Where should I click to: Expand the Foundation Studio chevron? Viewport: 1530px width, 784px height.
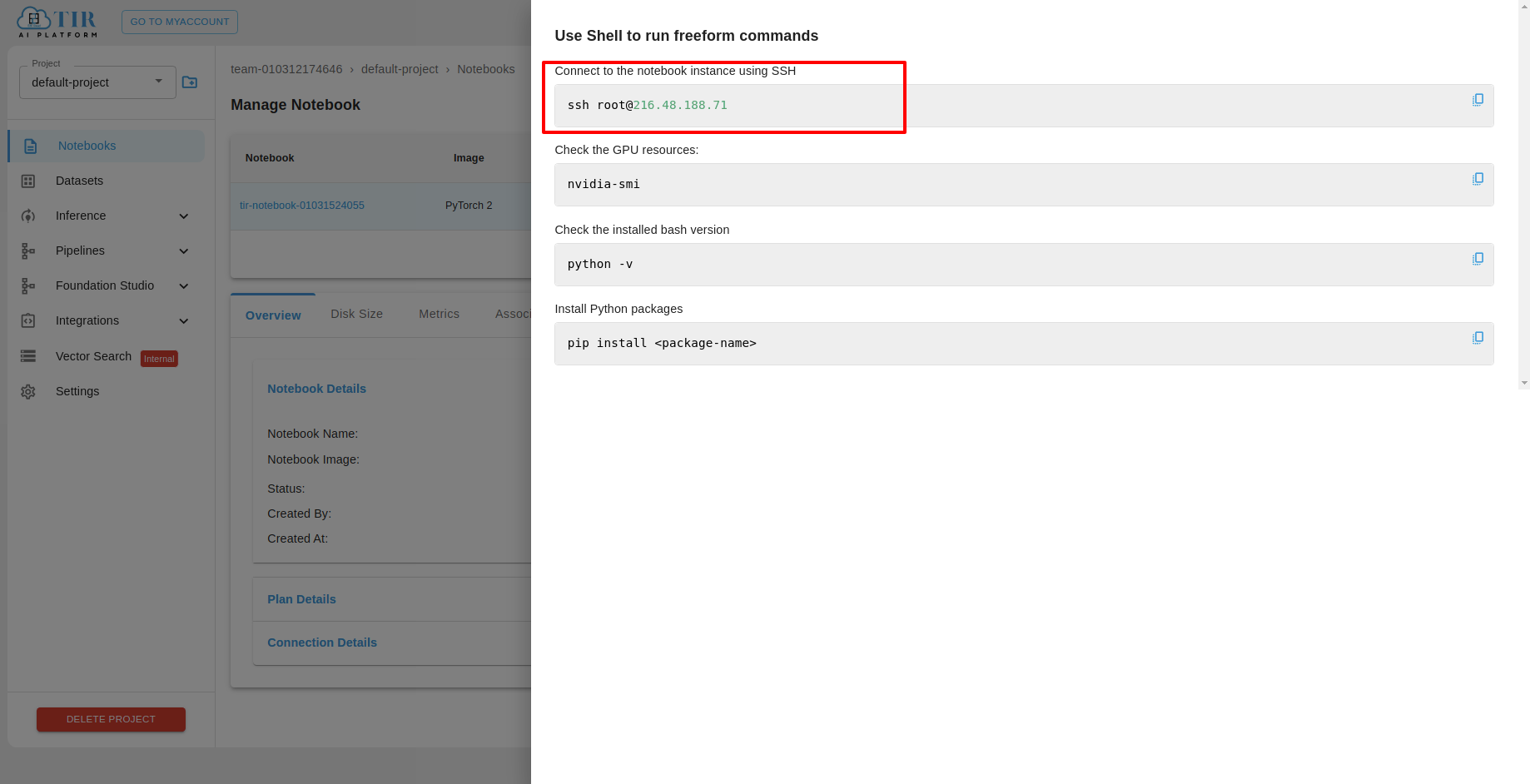click(x=184, y=286)
